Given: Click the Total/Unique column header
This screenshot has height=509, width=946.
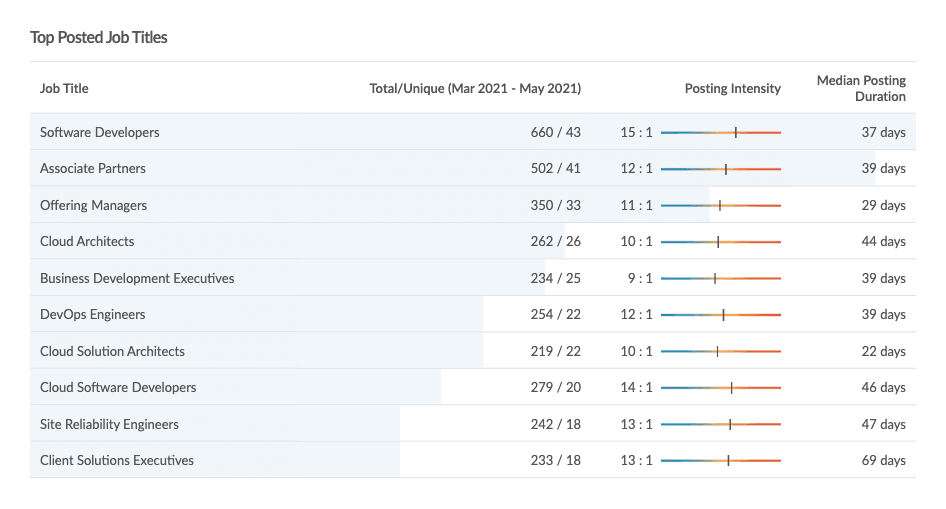Looking at the screenshot, I should pos(475,88).
